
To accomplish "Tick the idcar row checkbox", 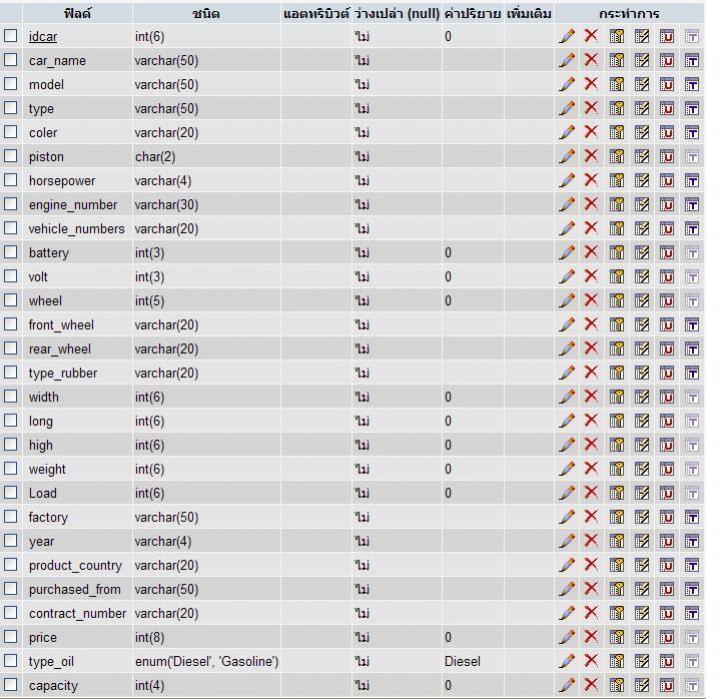I will tap(11, 36).
